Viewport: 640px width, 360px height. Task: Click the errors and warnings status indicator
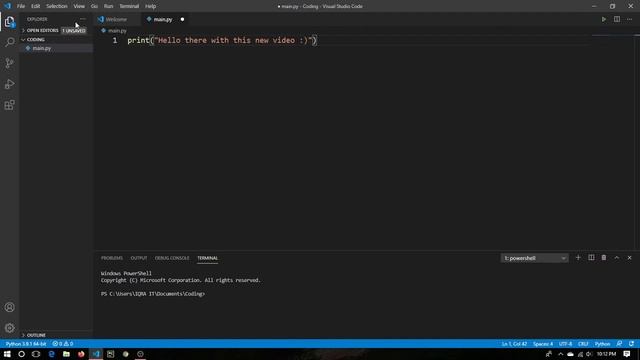click(x=62, y=344)
